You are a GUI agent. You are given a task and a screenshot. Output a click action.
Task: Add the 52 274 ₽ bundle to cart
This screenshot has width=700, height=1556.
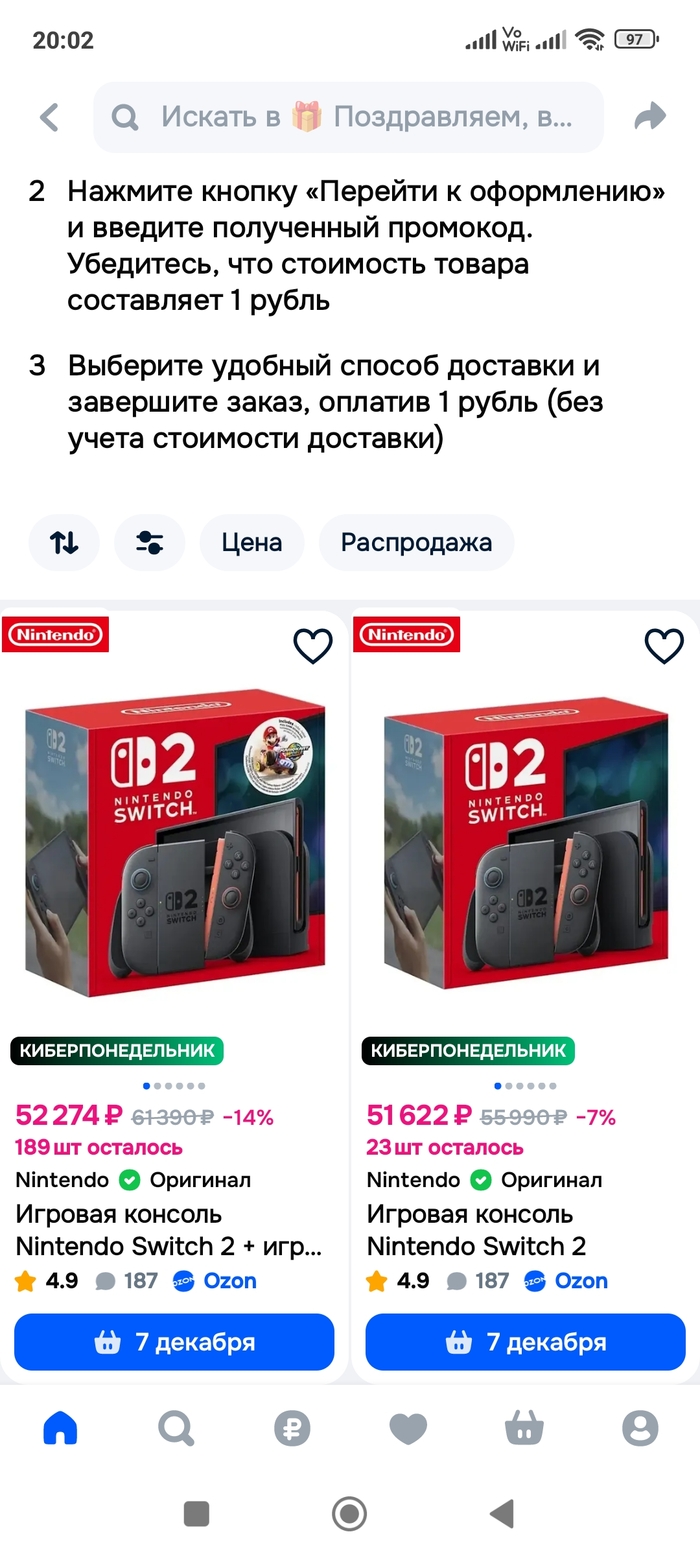point(174,1342)
